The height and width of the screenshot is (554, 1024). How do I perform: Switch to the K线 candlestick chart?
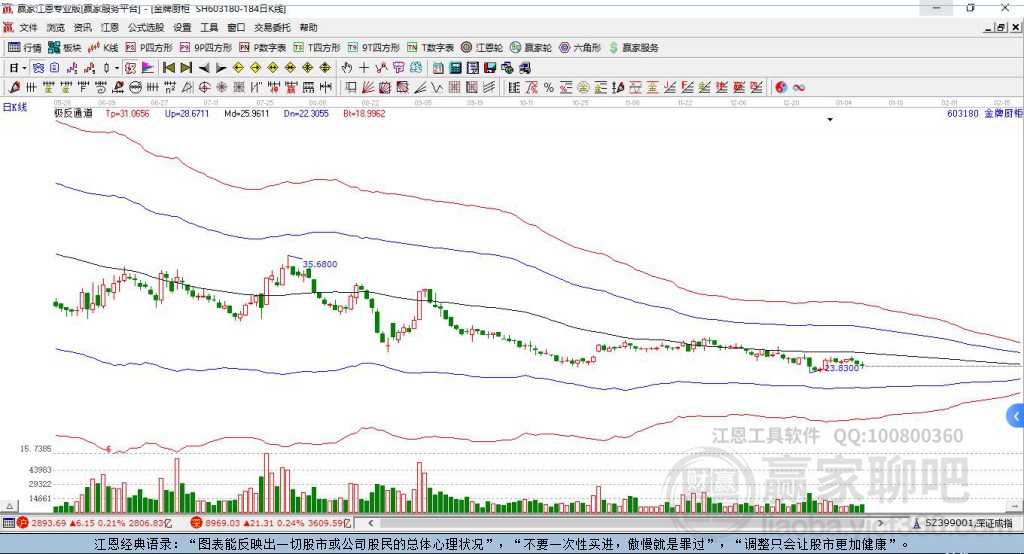coord(103,48)
